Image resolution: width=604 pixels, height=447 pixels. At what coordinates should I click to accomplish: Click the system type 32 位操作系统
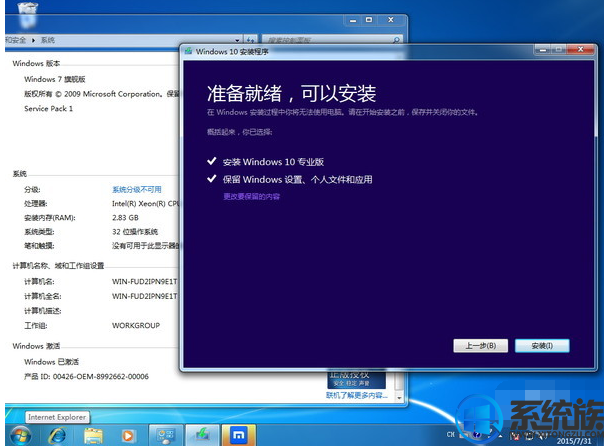(x=135, y=232)
